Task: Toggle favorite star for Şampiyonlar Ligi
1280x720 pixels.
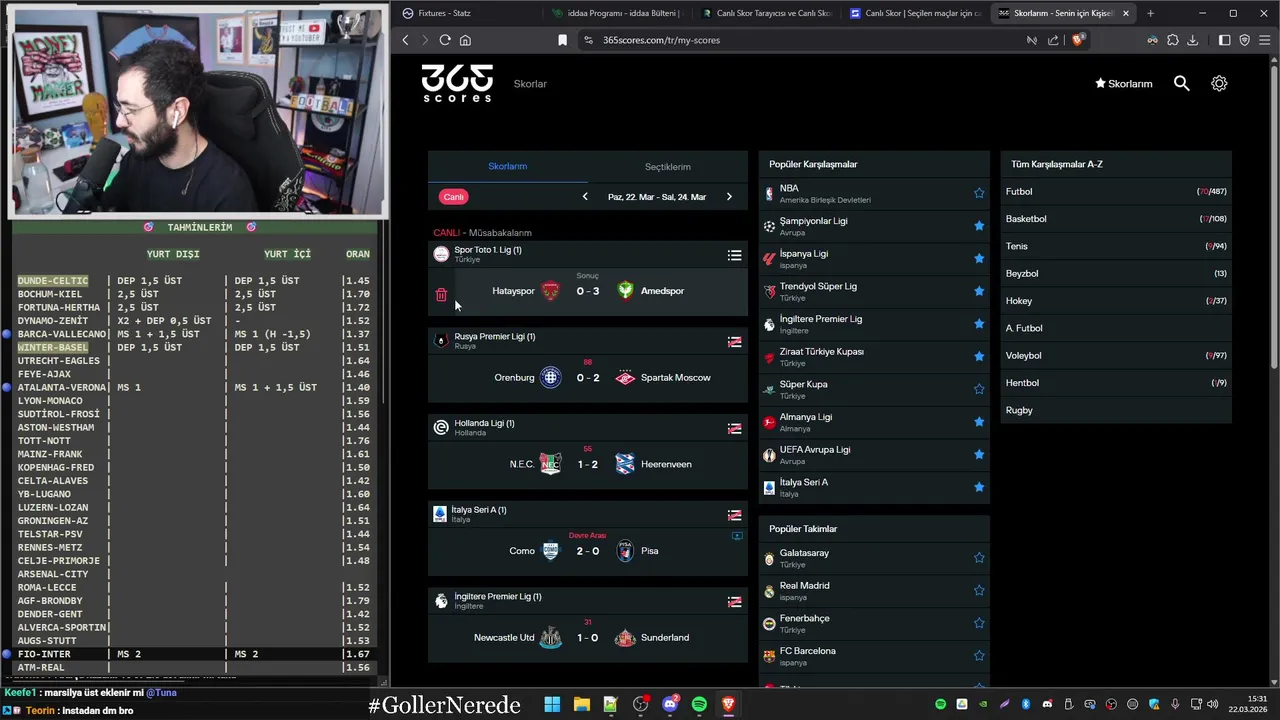Action: click(979, 226)
